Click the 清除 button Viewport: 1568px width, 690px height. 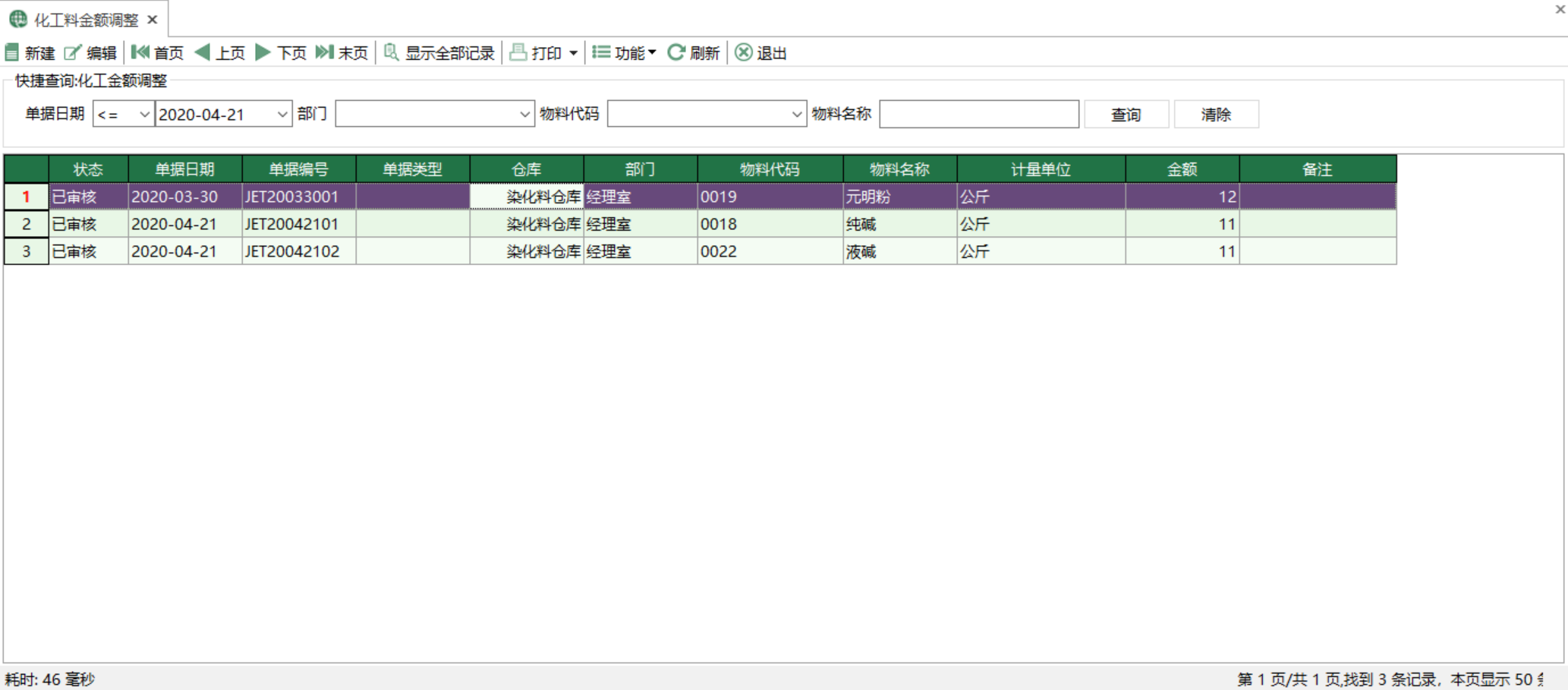1217,114
